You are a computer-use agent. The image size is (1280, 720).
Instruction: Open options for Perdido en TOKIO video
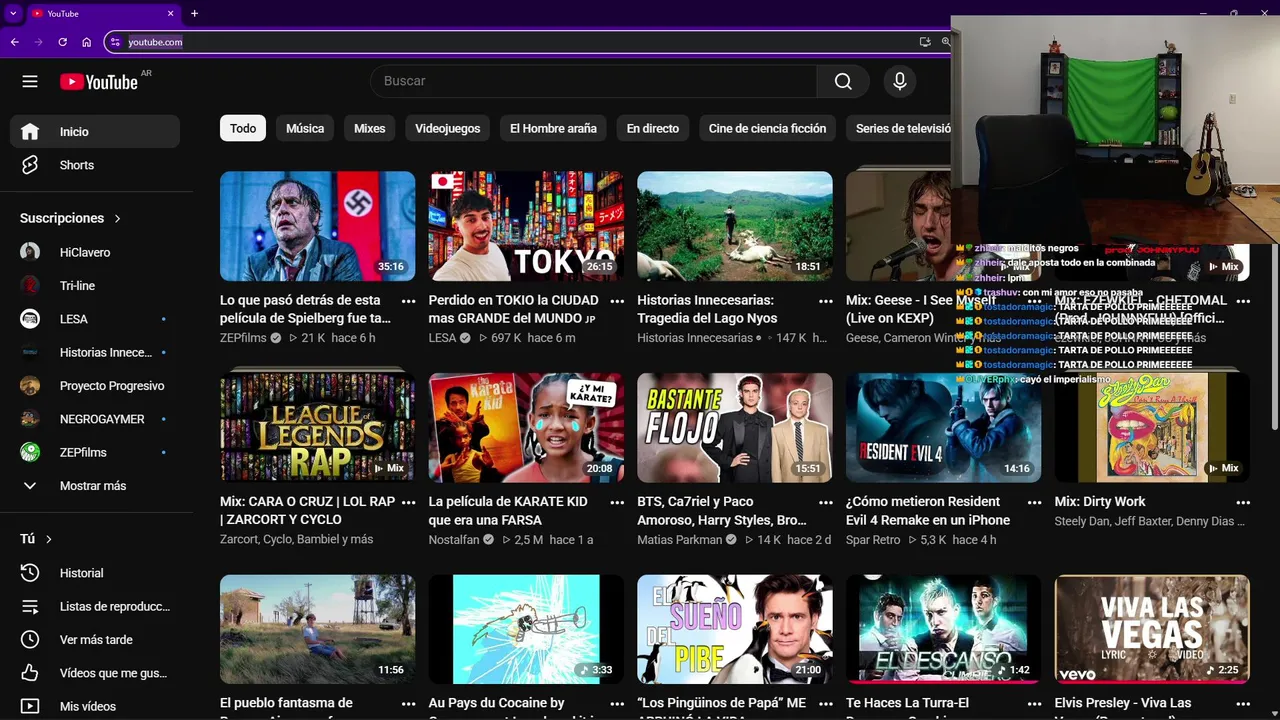(x=617, y=301)
